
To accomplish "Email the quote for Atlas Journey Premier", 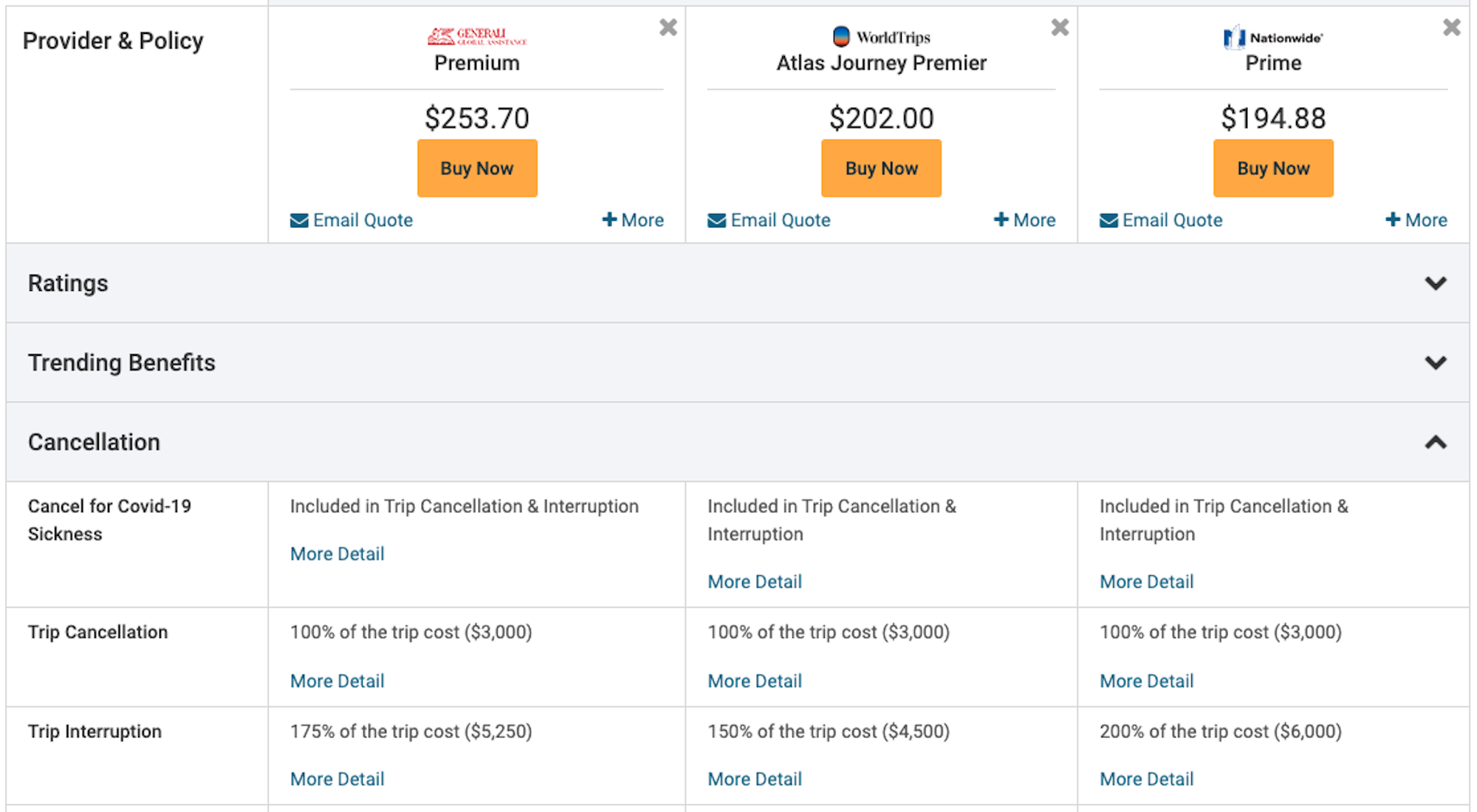I will [769, 220].
